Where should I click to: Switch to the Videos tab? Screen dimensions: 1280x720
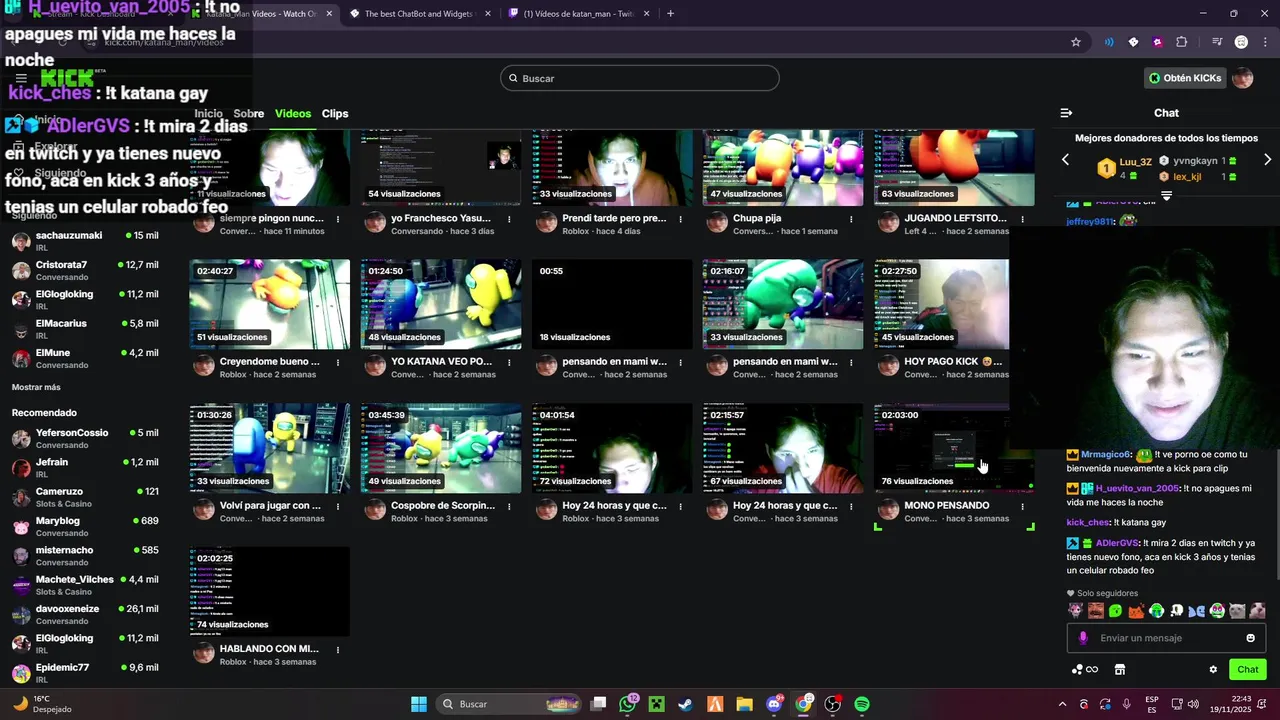coord(293,114)
